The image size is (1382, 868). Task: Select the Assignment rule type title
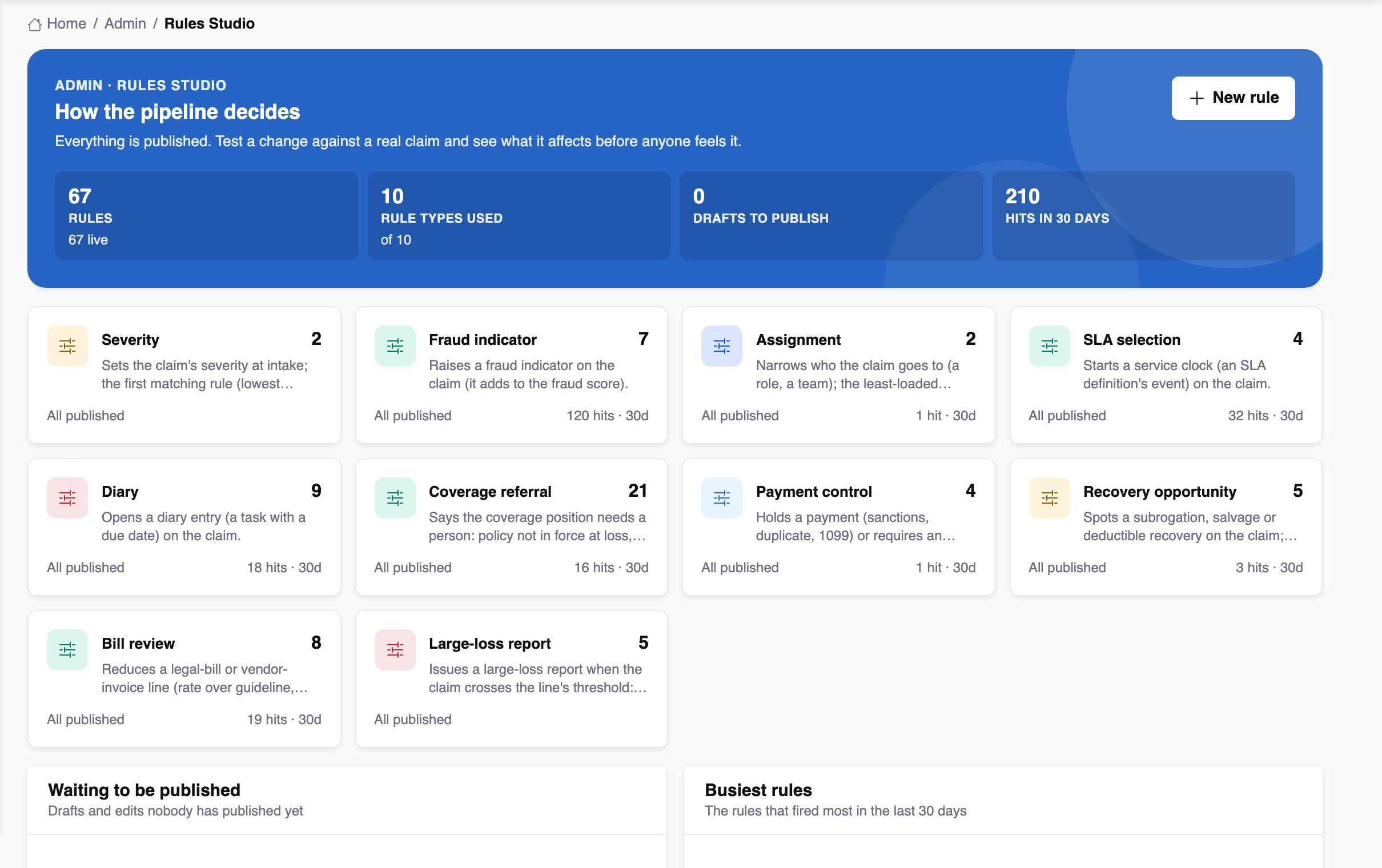[798, 340]
